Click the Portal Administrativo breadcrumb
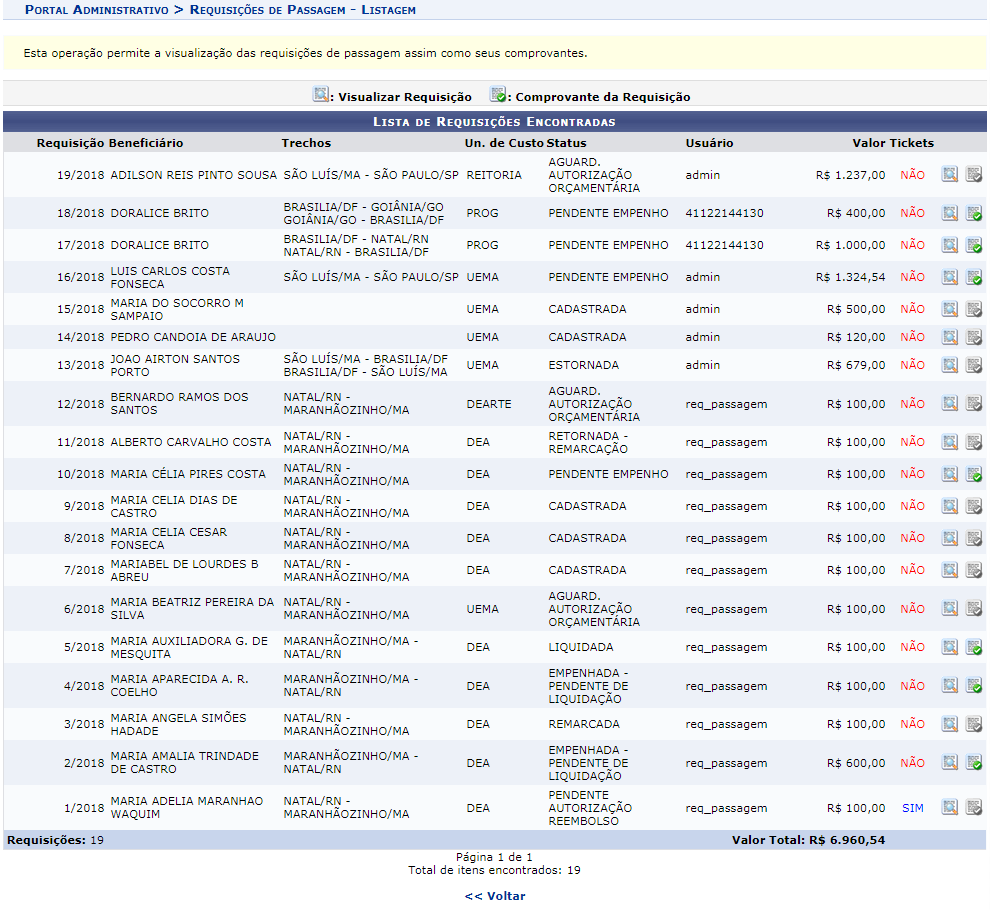This screenshot has height=910, width=990. tap(96, 9)
